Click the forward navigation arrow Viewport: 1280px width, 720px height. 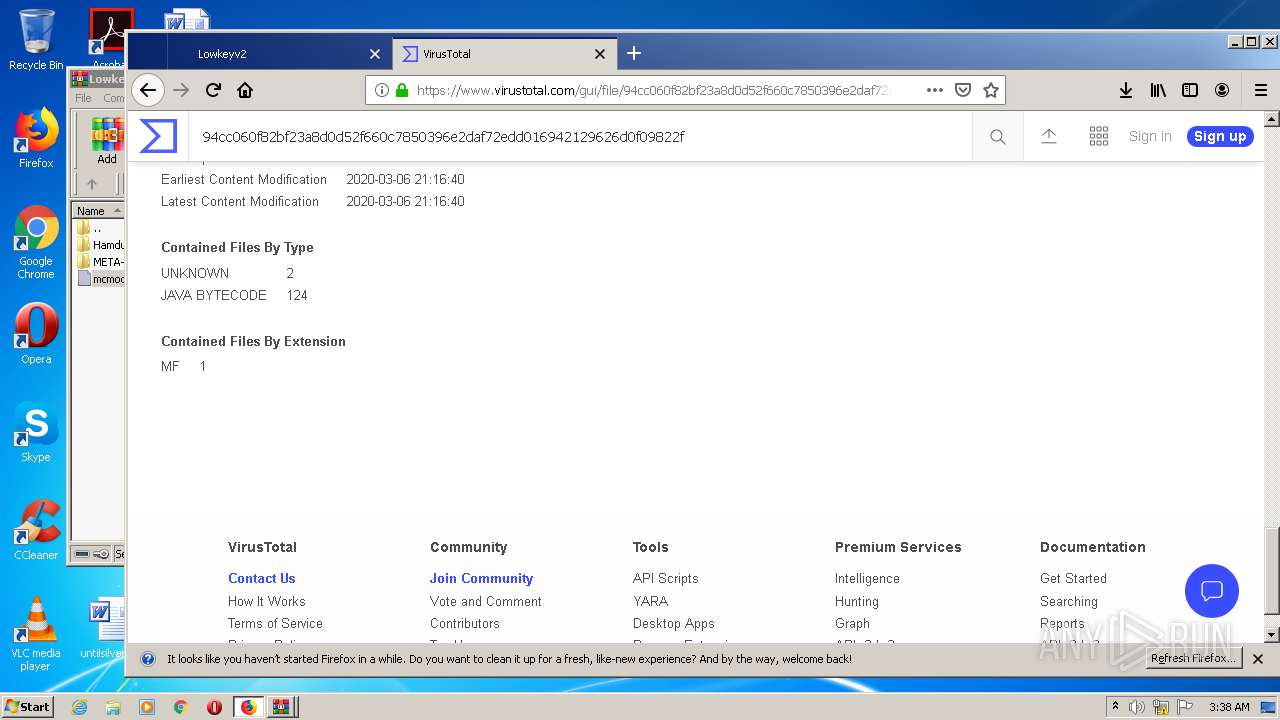(181, 90)
